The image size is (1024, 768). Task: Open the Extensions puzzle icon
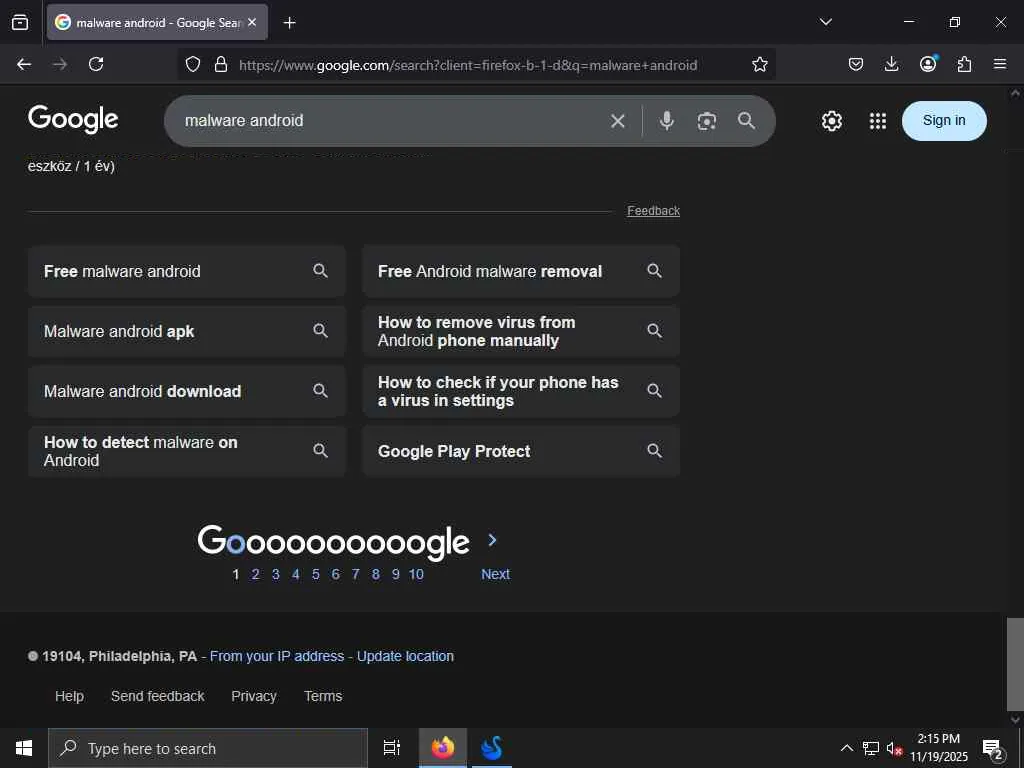coord(964,64)
